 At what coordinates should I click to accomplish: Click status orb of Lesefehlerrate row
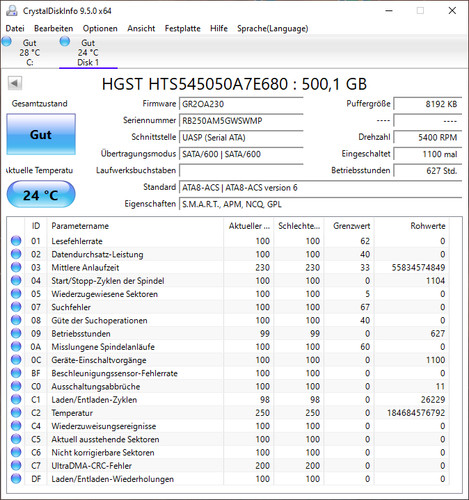click(16, 241)
